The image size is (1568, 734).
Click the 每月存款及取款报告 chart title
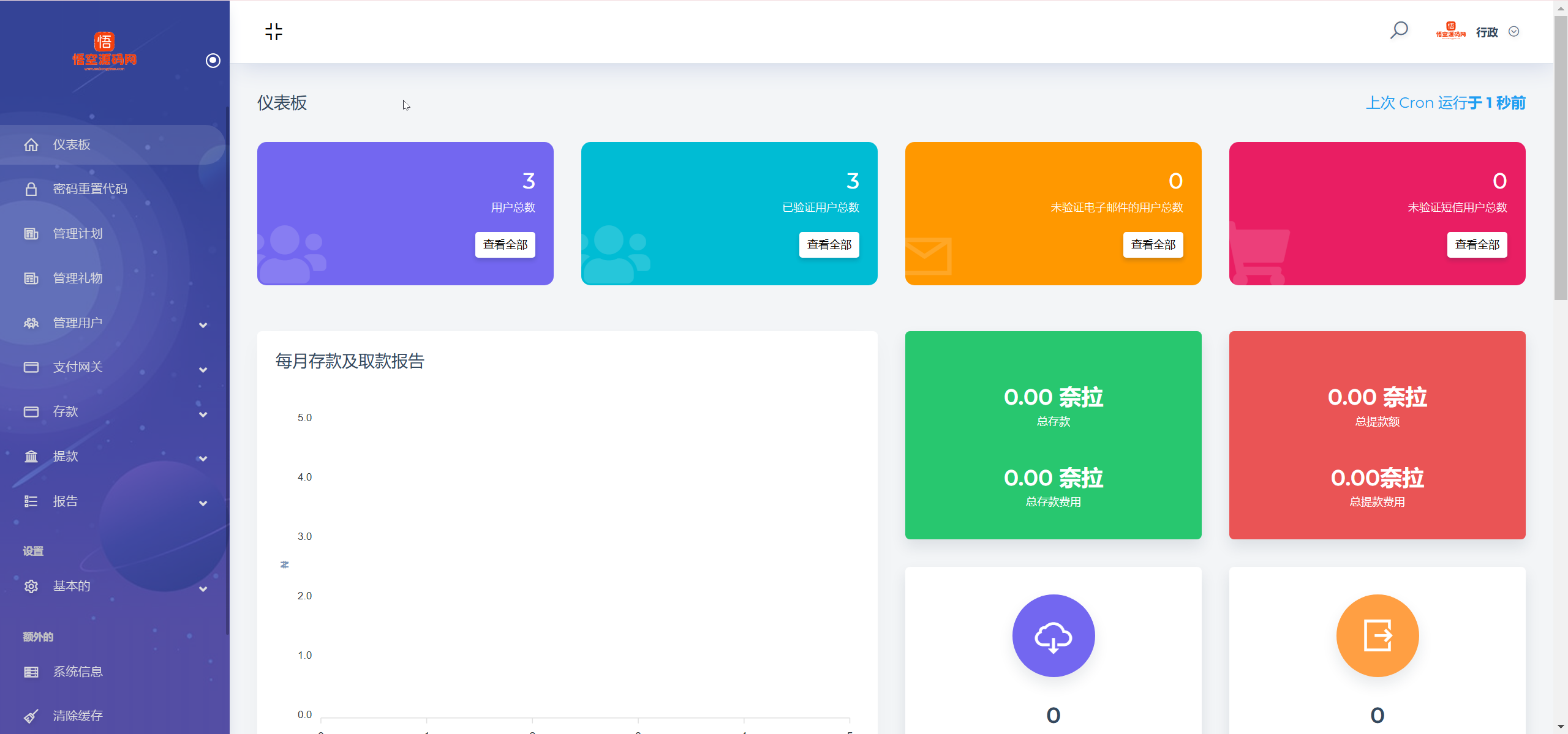click(350, 361)
